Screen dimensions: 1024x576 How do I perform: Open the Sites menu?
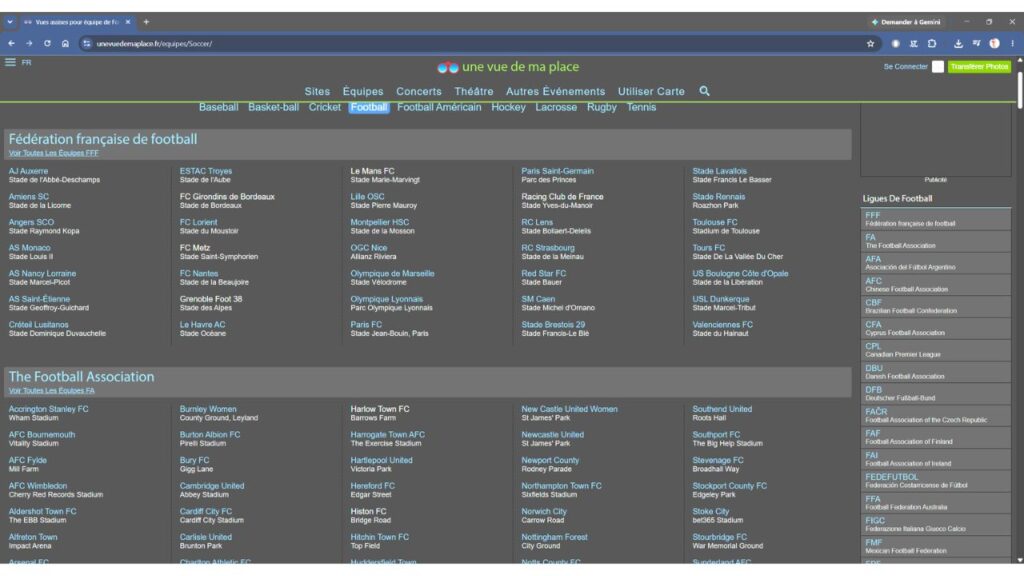pyautogui.click(x=317, y=91)
